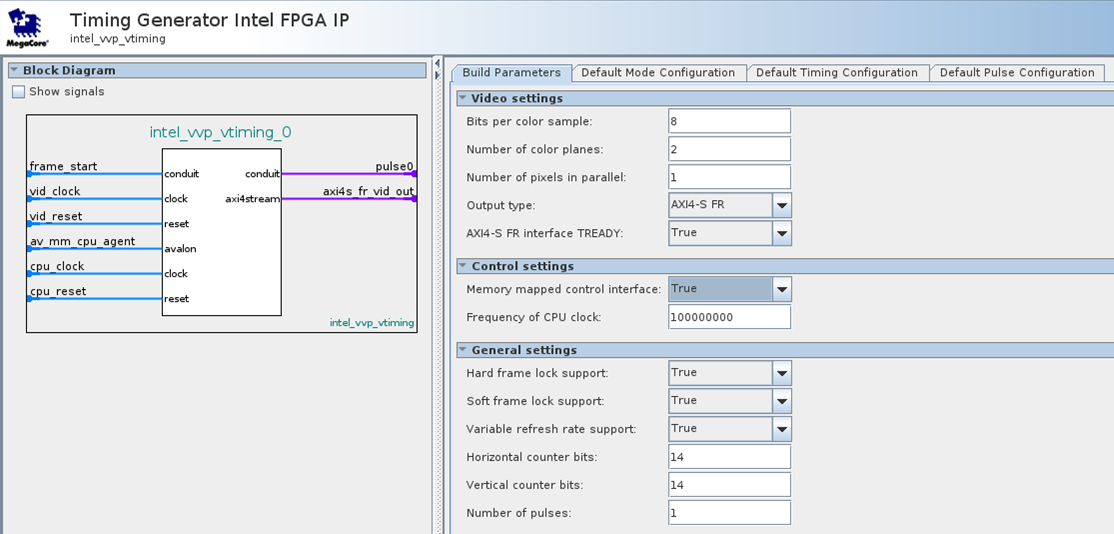The width and height of the screenshot is (1114, 534).
Task: Click the Bits per color sample field
Action: (x=729, y=122)
